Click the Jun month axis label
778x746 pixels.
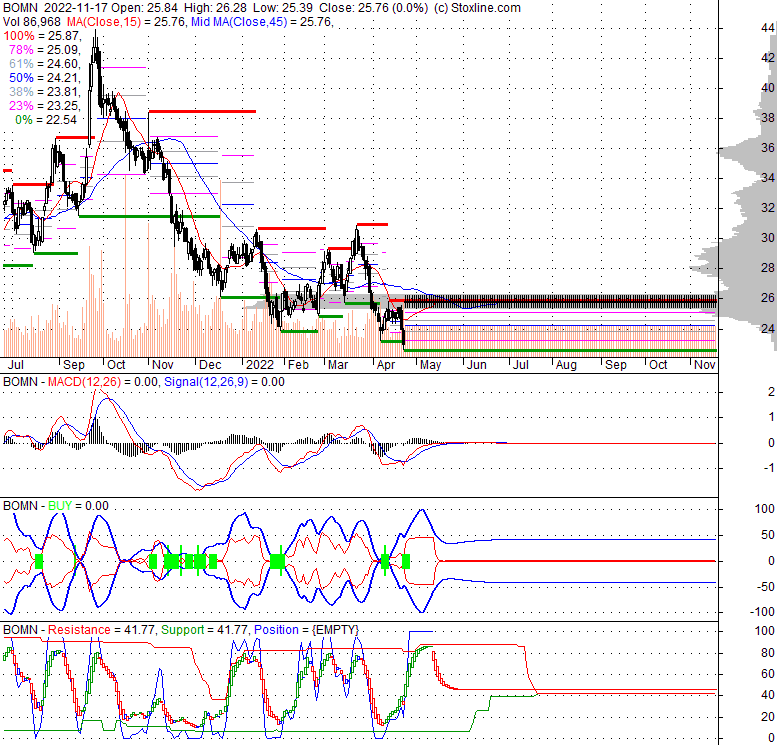(476, 365)
